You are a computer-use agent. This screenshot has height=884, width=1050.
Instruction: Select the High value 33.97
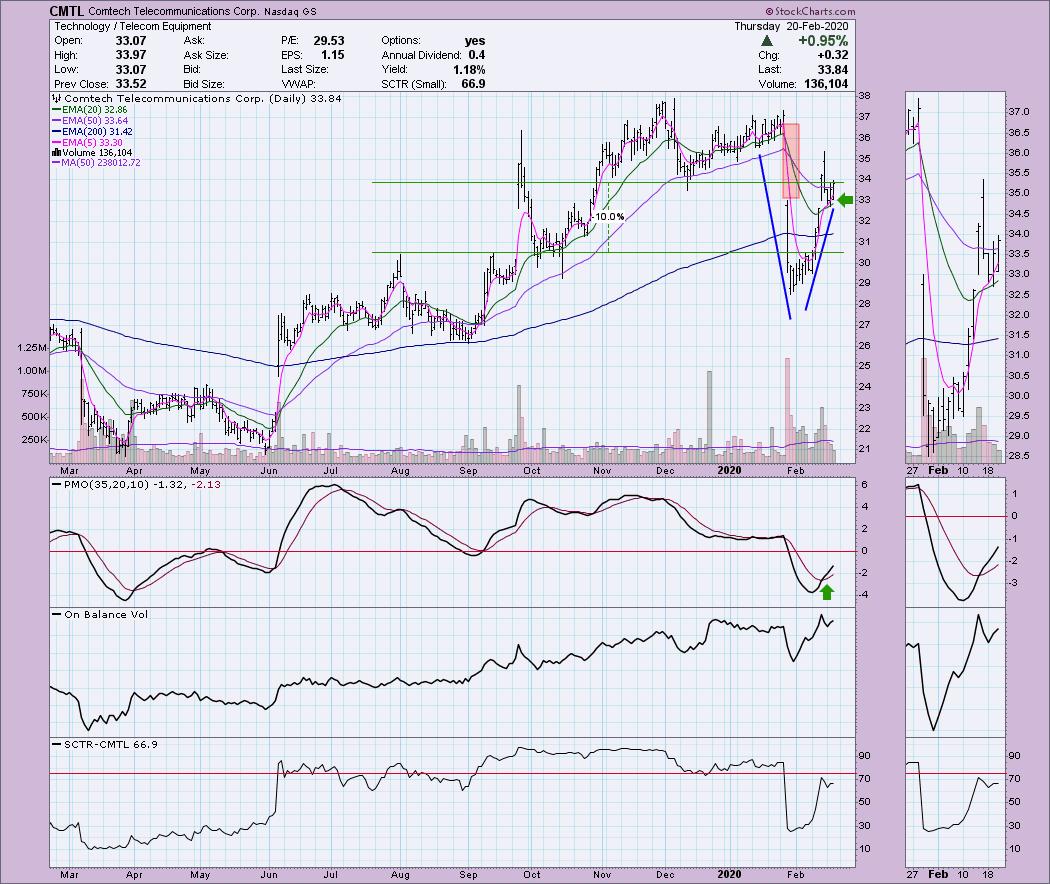click(131, 55)
